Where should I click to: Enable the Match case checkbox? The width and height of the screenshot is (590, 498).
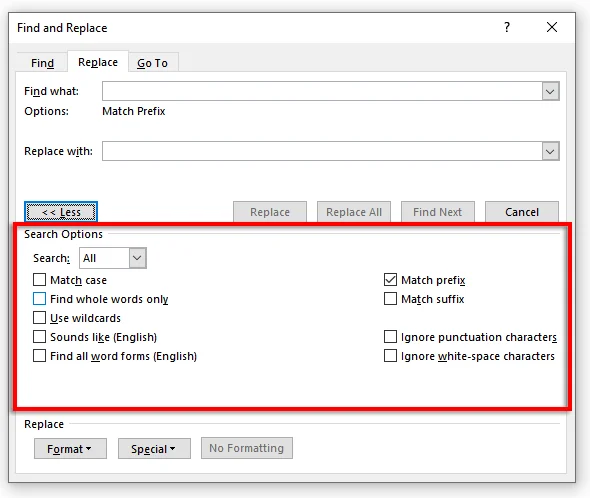click(x=40, y=280)
